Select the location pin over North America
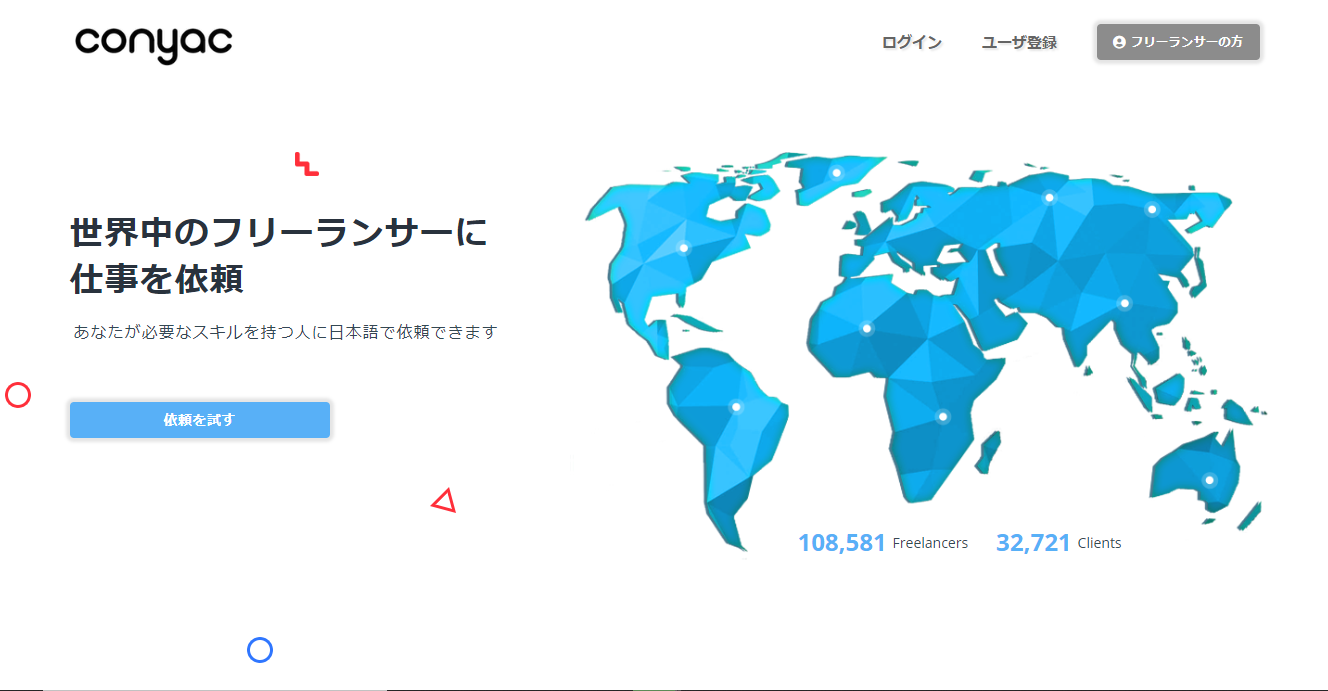The width and height of the screenshot is (1328, 691). [684, 246]
